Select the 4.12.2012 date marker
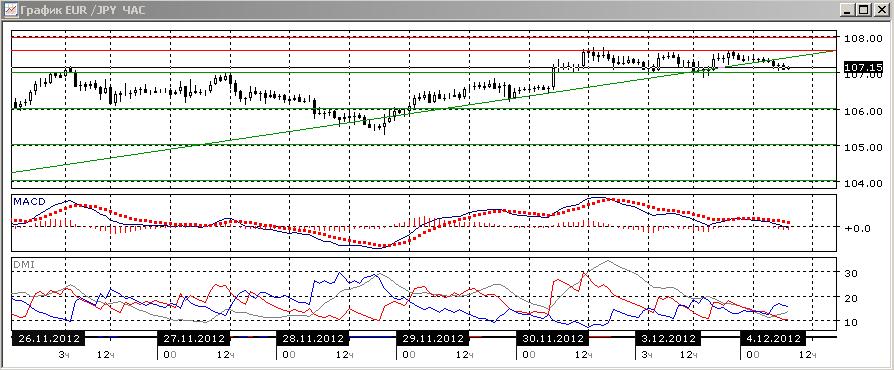This screenshot has height=370, width=894. (x=773, y=338)
